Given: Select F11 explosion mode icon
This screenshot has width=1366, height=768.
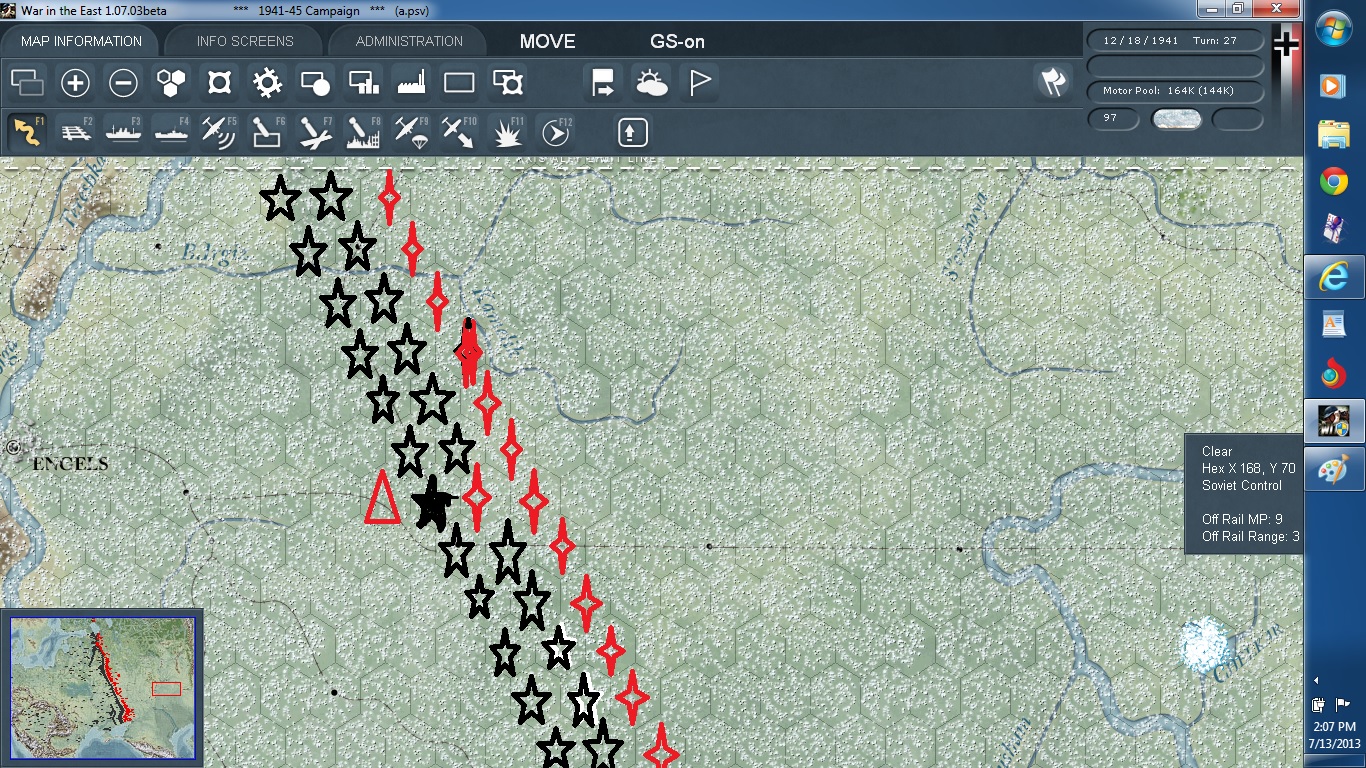Looking at the screenshot, I should [507, 132].
